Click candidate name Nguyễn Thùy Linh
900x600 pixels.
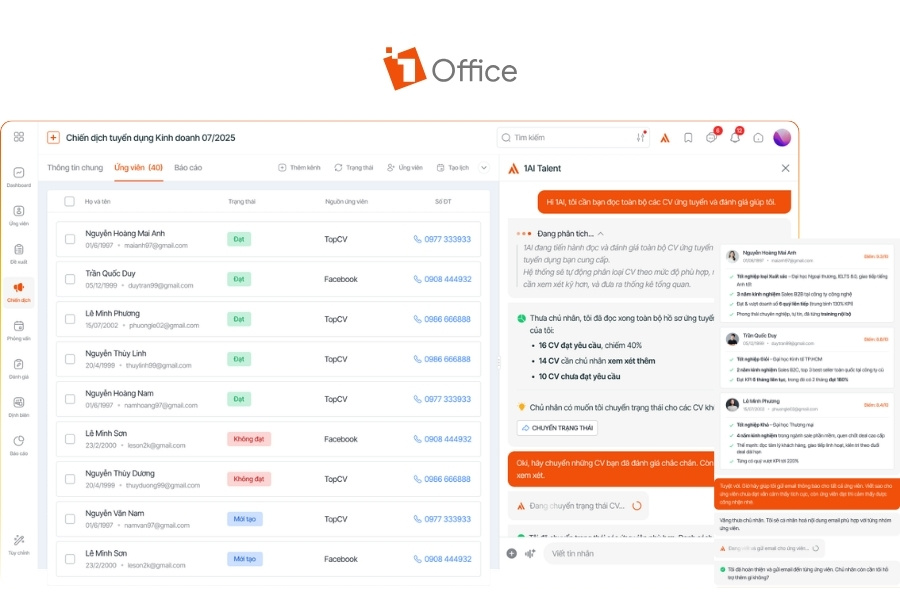116,353
